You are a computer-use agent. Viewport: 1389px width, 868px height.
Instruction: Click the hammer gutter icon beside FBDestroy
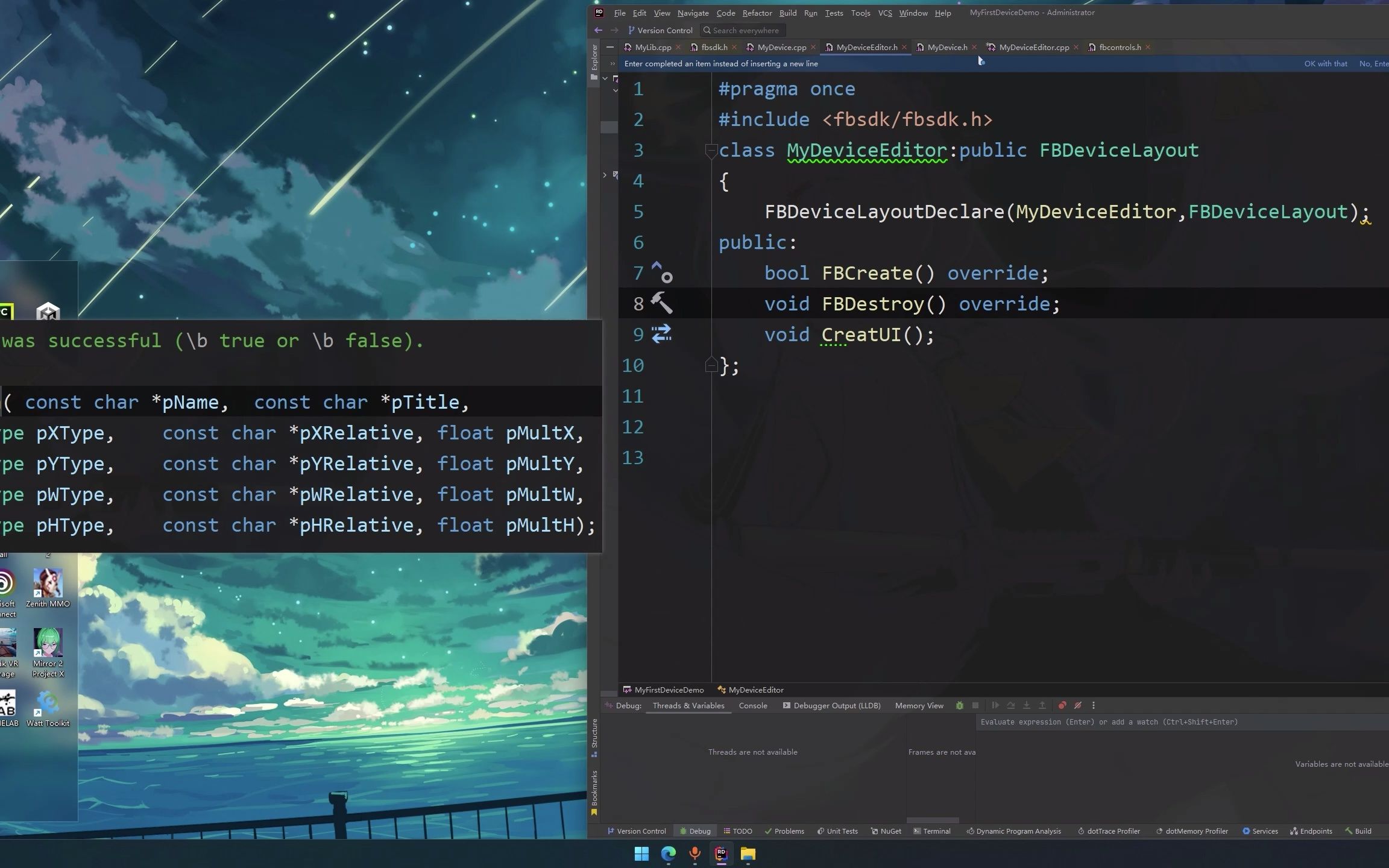(x=663, y=303)
